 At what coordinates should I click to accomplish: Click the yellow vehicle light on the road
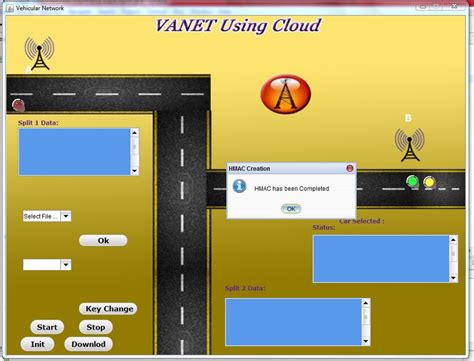[x=429, y=182]
